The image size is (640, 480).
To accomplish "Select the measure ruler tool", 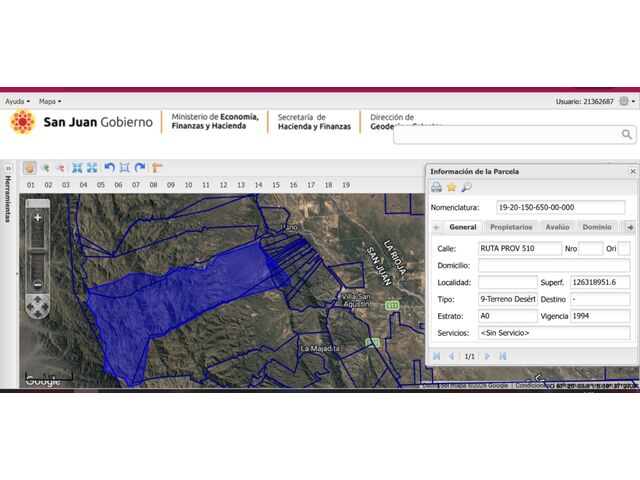I will tap(157, 168).
